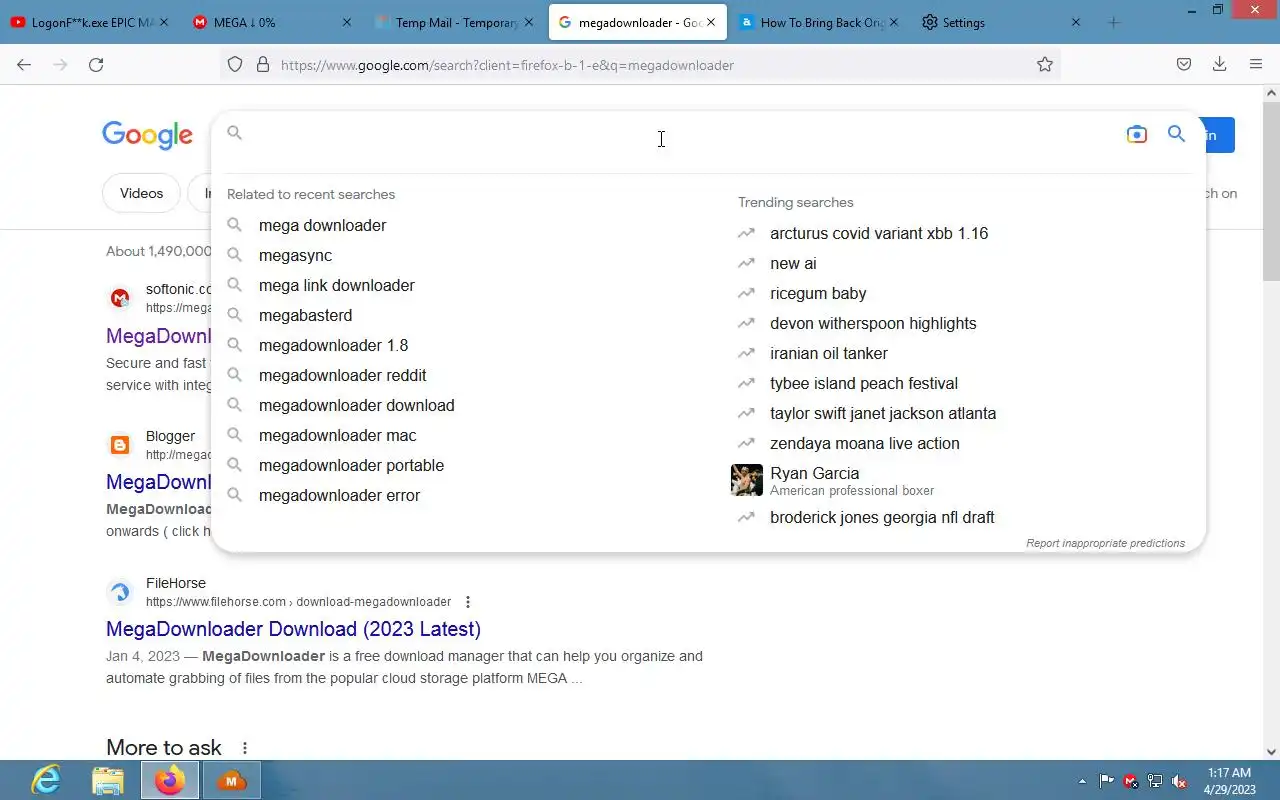Open the taskbar clock showing 1:17 AM

(x=1230, y=781)
